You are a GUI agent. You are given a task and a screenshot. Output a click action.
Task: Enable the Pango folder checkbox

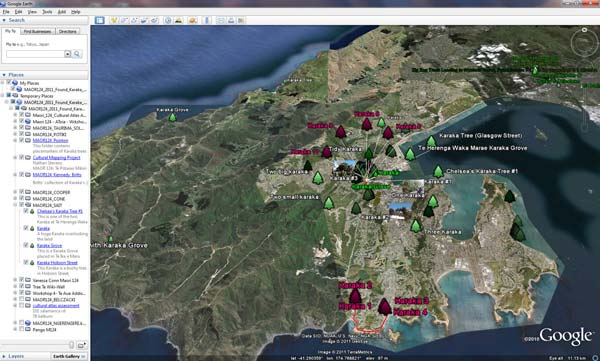[x=22, y=329]
